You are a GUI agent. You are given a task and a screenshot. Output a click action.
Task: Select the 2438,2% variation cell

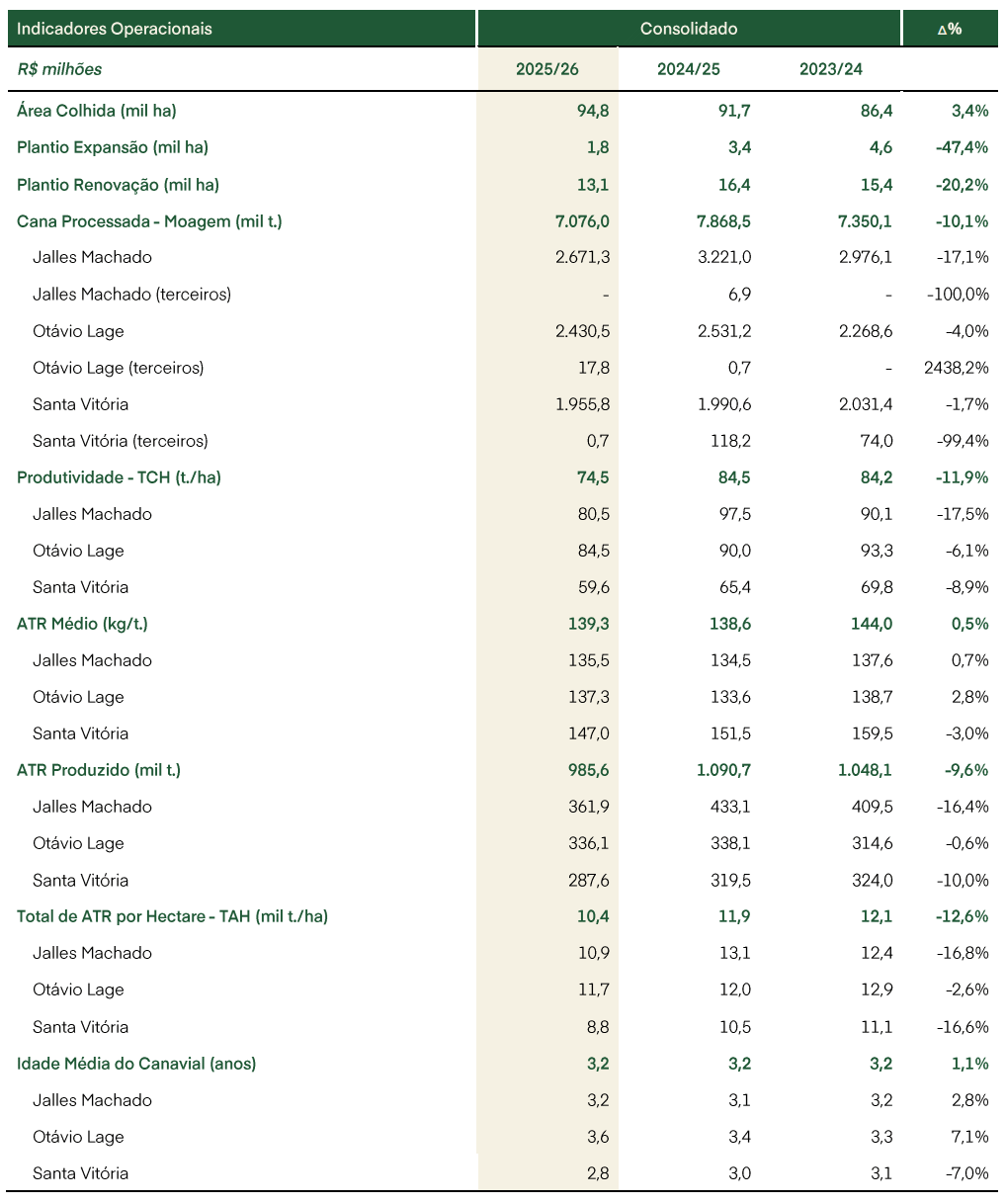tap(956, 368)
